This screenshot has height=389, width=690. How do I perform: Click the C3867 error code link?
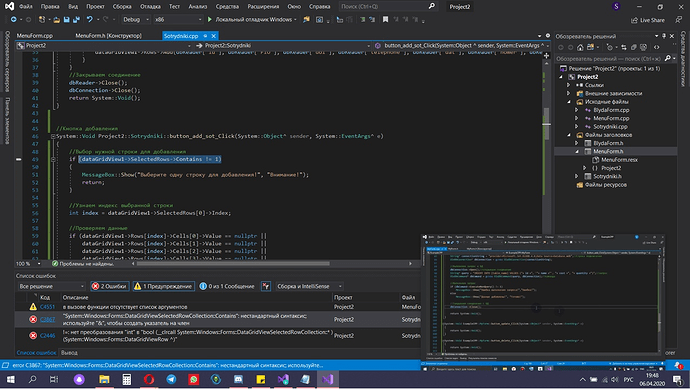[x=48, y=319]
